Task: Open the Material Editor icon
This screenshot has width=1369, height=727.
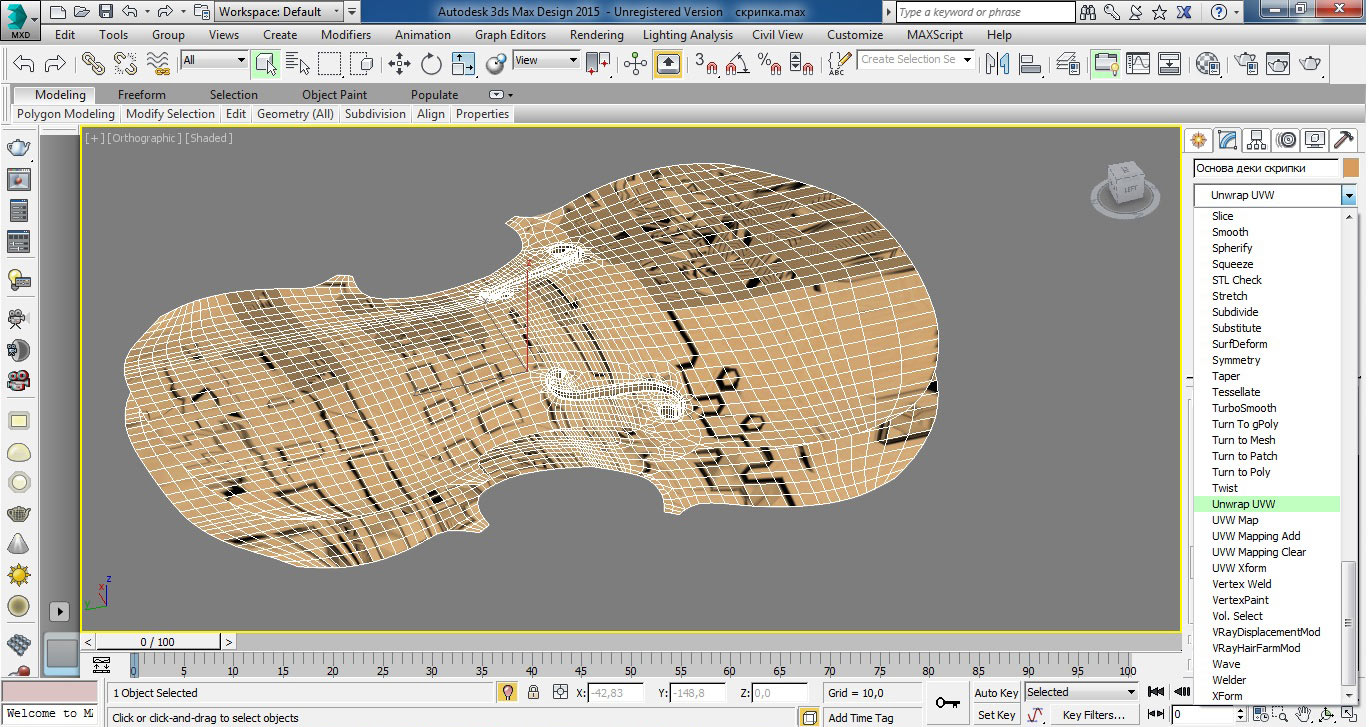Action: tap(1208, 64)
